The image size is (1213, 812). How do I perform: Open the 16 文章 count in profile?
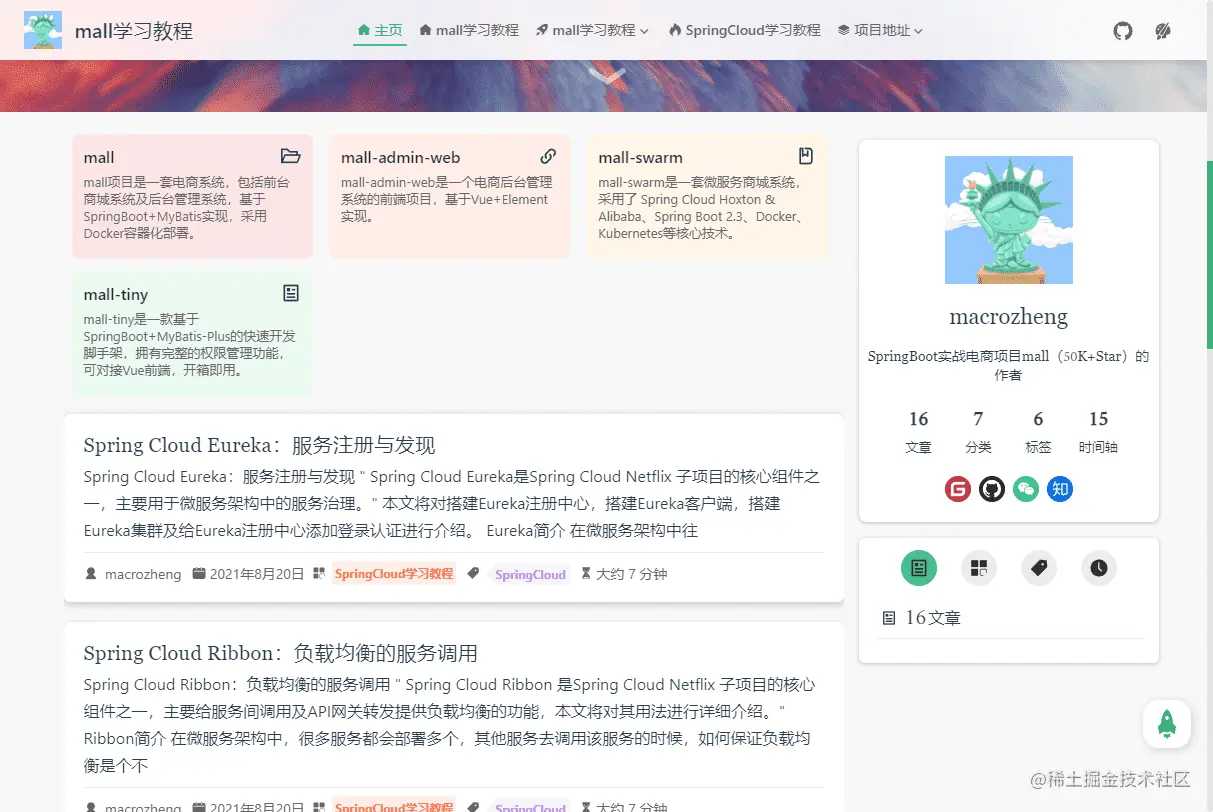click(x=918, y=431)
